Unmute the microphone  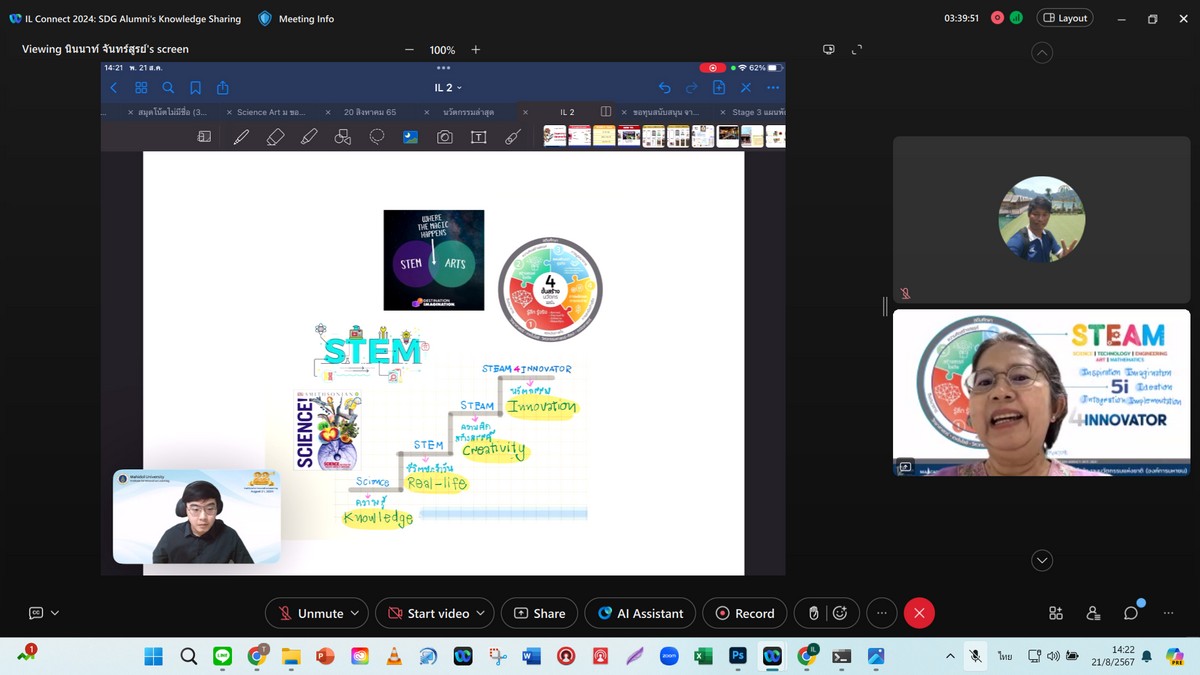tap(310, 613)
